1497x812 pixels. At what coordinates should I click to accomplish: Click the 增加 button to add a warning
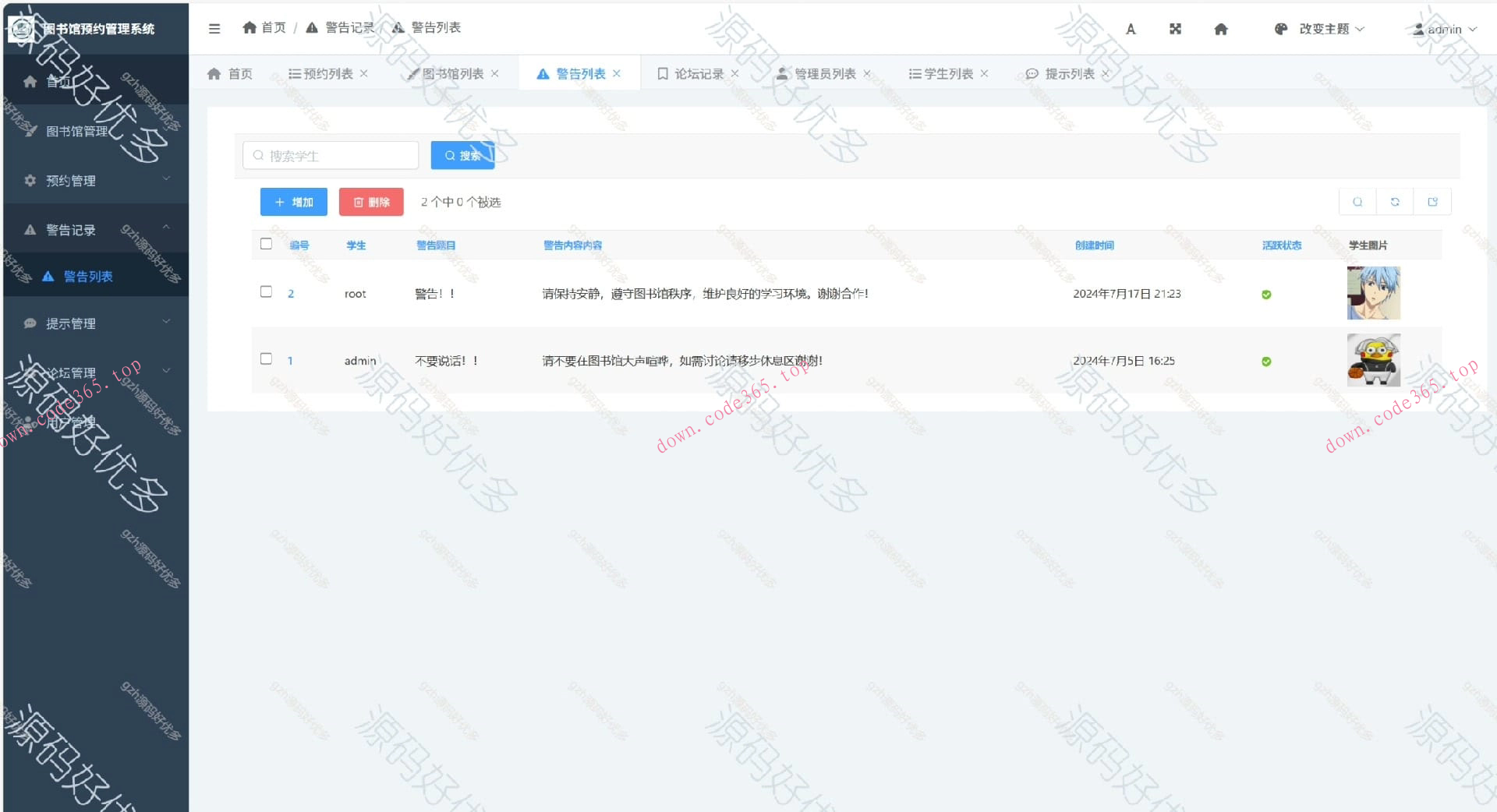click(293, 201)
